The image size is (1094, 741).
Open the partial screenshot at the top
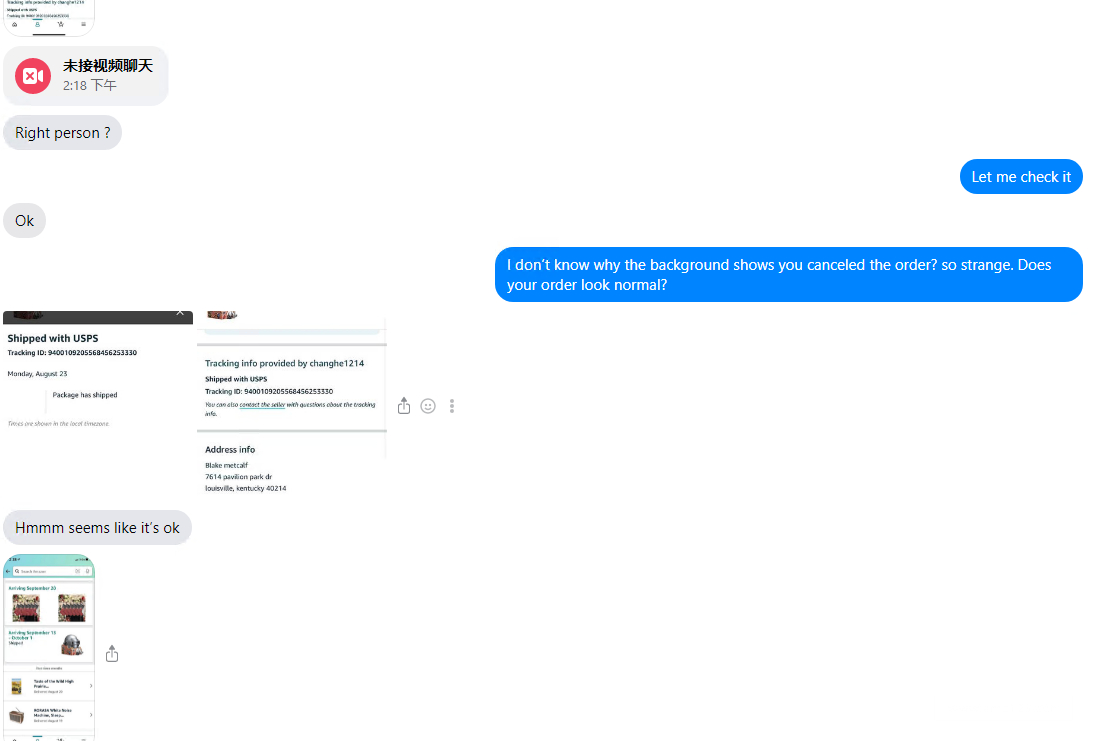coord(49,17)
